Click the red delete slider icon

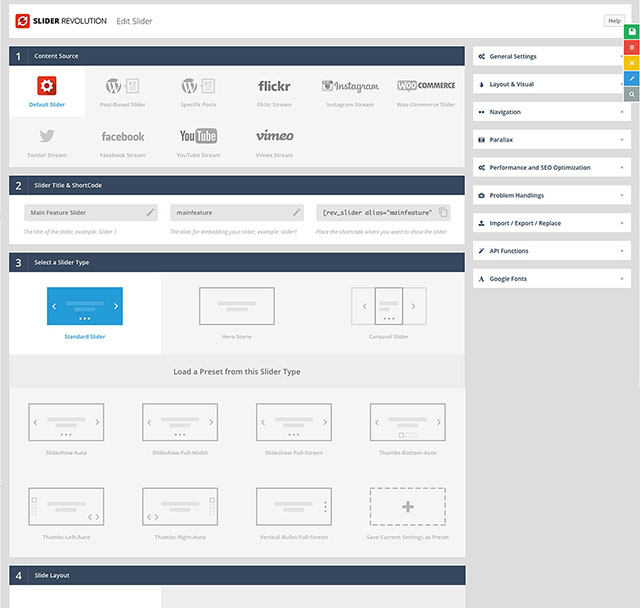tap(631, 48)
